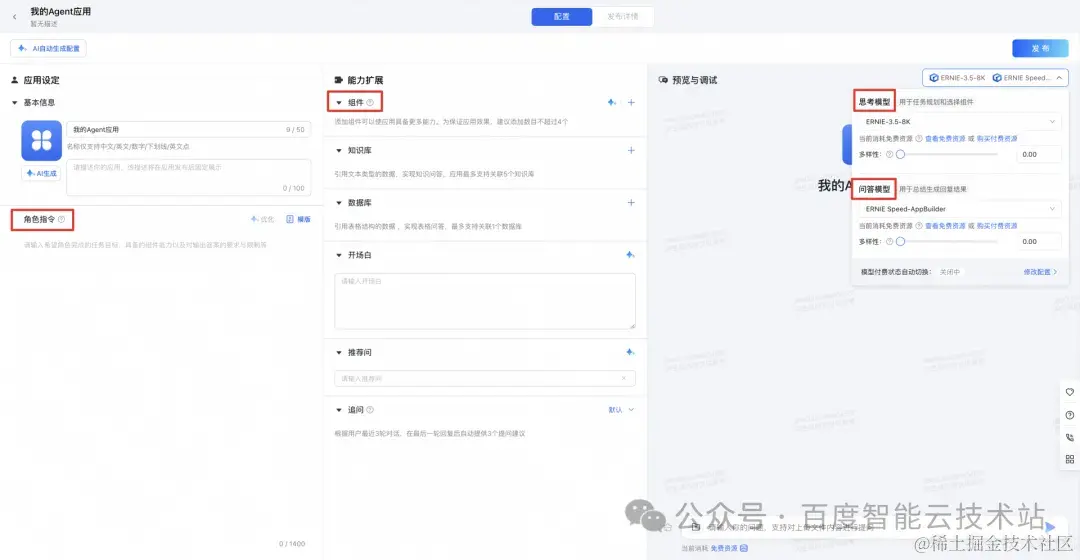This screenshot has height=560, width=1080.
Task: Open help for 角色指令
Action: 61,219
